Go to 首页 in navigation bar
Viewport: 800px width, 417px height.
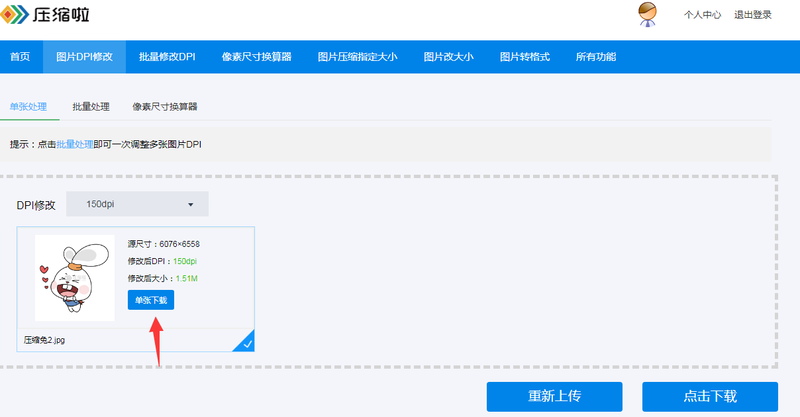(x=20, y=57)
